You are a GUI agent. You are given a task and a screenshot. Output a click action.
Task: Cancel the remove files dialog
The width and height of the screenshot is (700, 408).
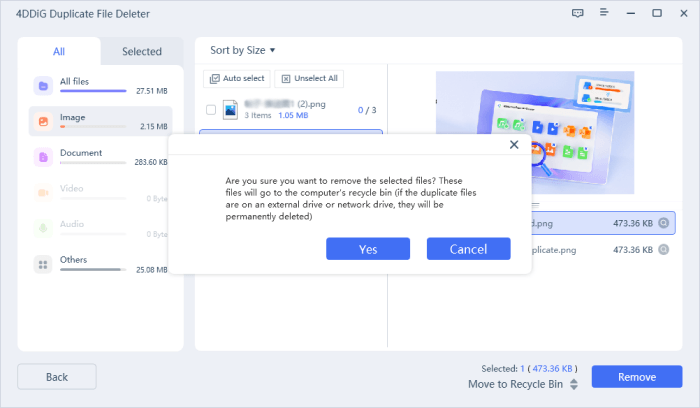point(468,249)
